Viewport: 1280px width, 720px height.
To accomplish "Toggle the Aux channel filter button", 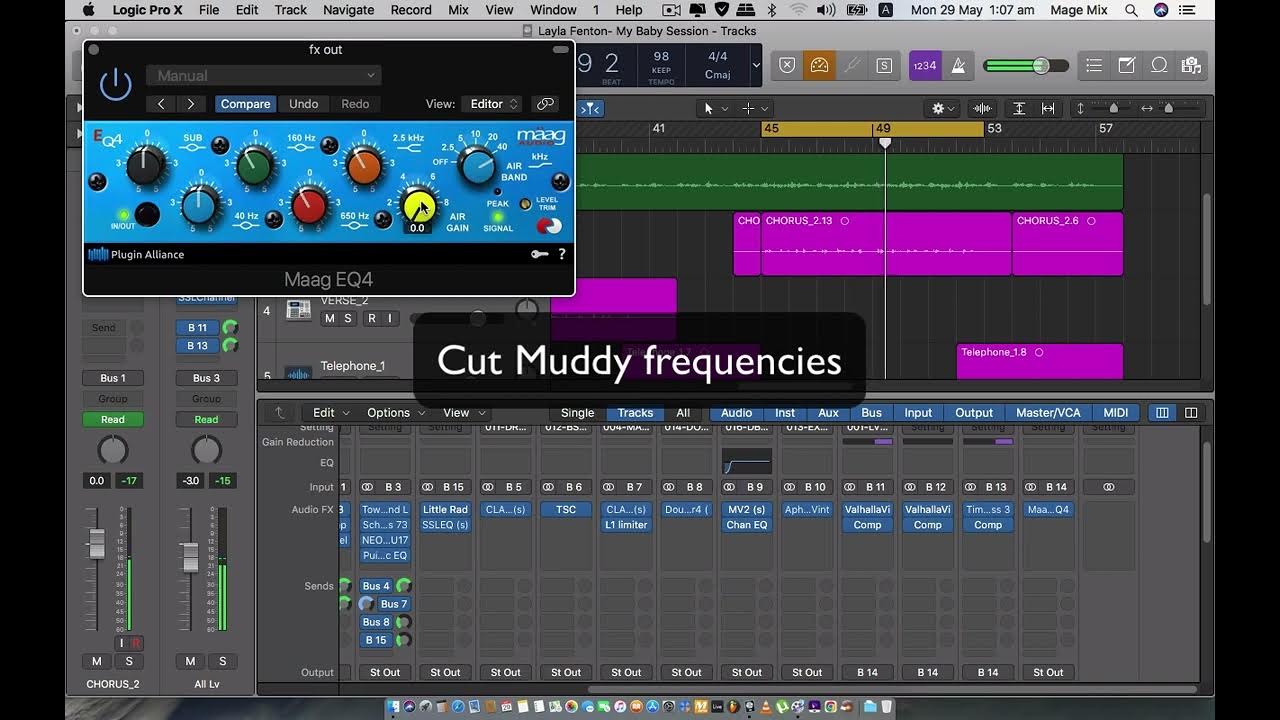I will point(829,412).
